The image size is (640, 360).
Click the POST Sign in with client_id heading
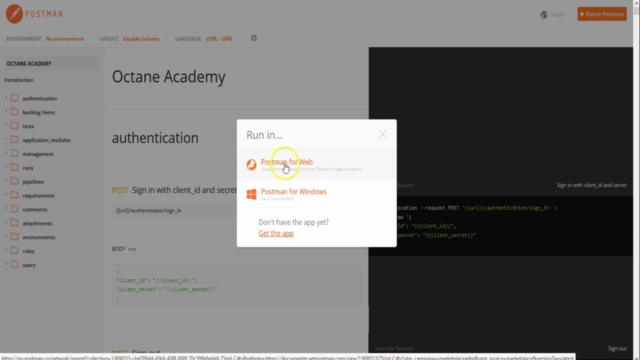click(174, 190)
